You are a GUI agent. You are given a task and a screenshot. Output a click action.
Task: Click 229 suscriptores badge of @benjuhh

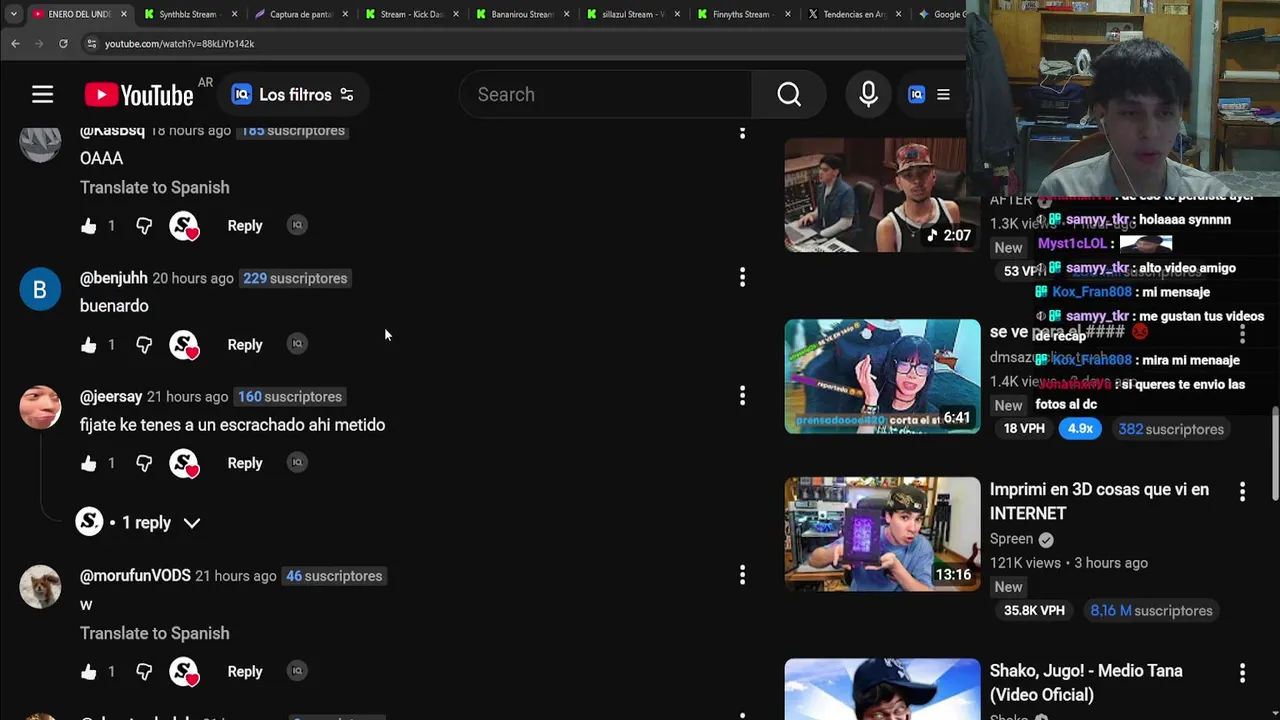pos(295,278)
